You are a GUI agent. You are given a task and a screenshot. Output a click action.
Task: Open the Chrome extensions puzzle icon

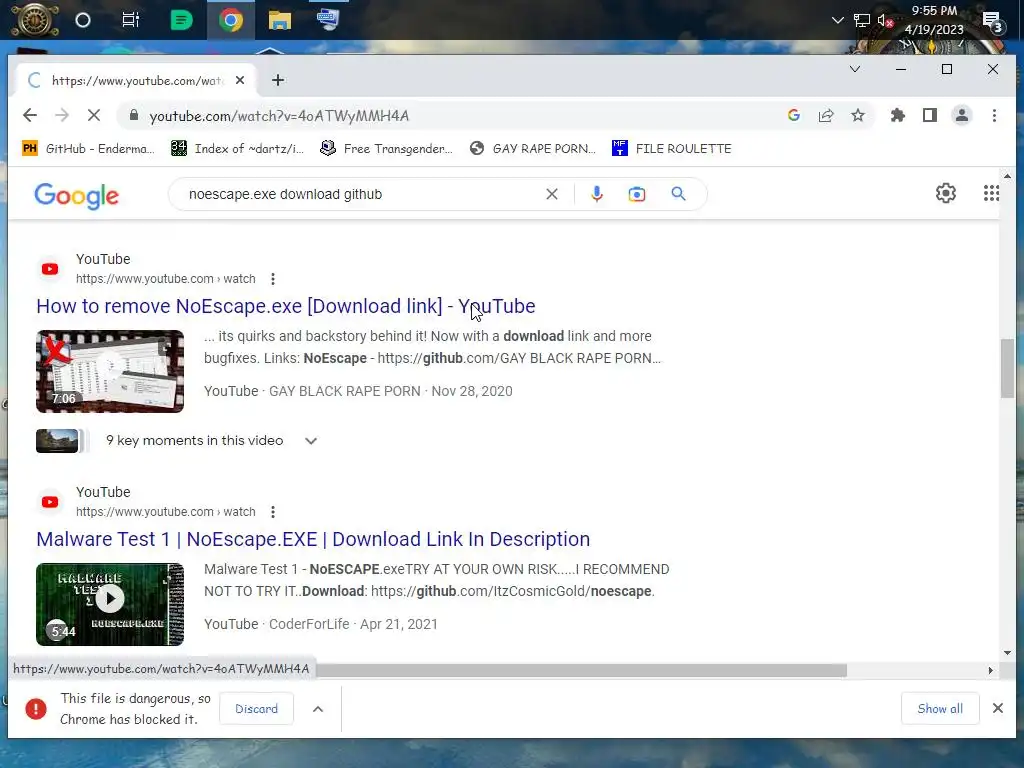pos(898,116)
